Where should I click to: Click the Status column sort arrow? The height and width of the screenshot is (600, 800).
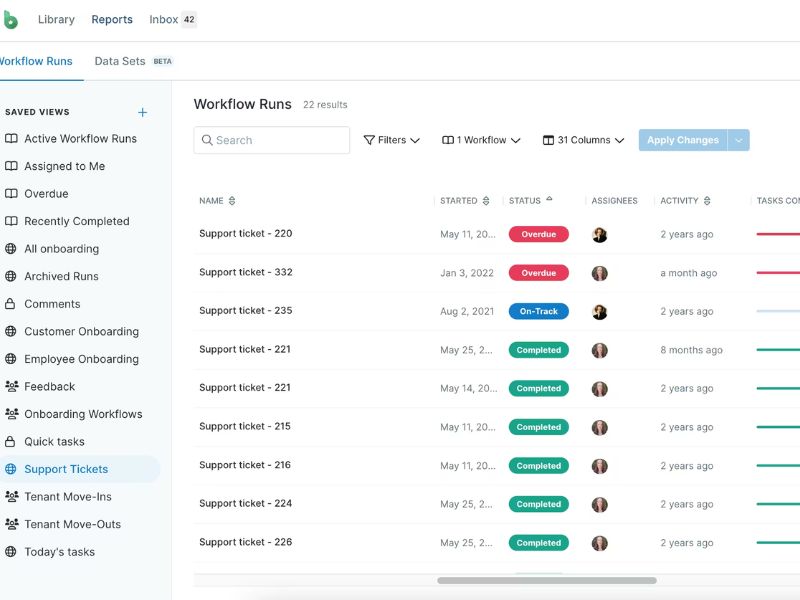point(549,200)
